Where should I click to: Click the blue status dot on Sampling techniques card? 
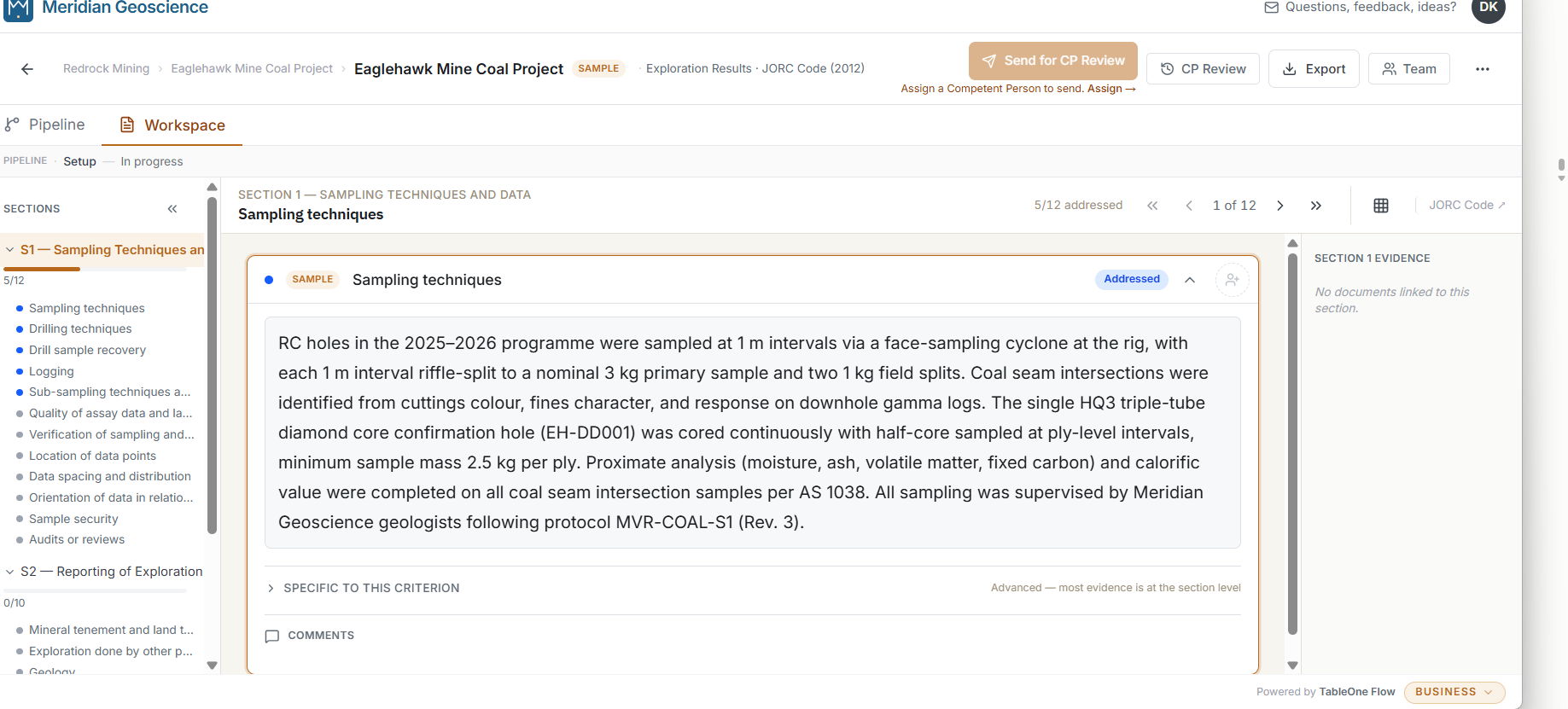(x=269, y=280)
